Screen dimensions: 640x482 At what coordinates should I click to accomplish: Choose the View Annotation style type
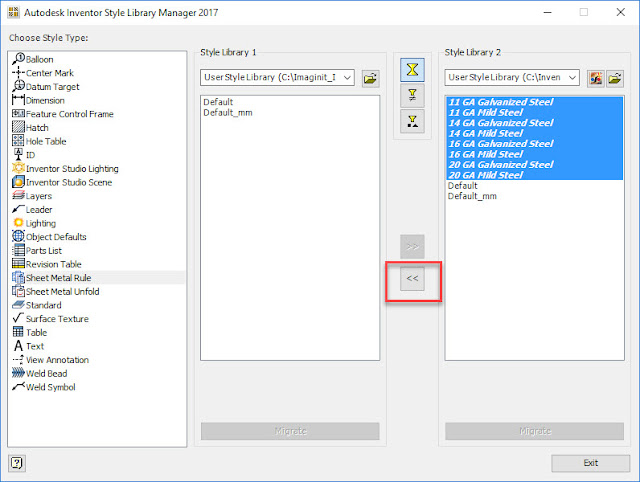[51, 360]
